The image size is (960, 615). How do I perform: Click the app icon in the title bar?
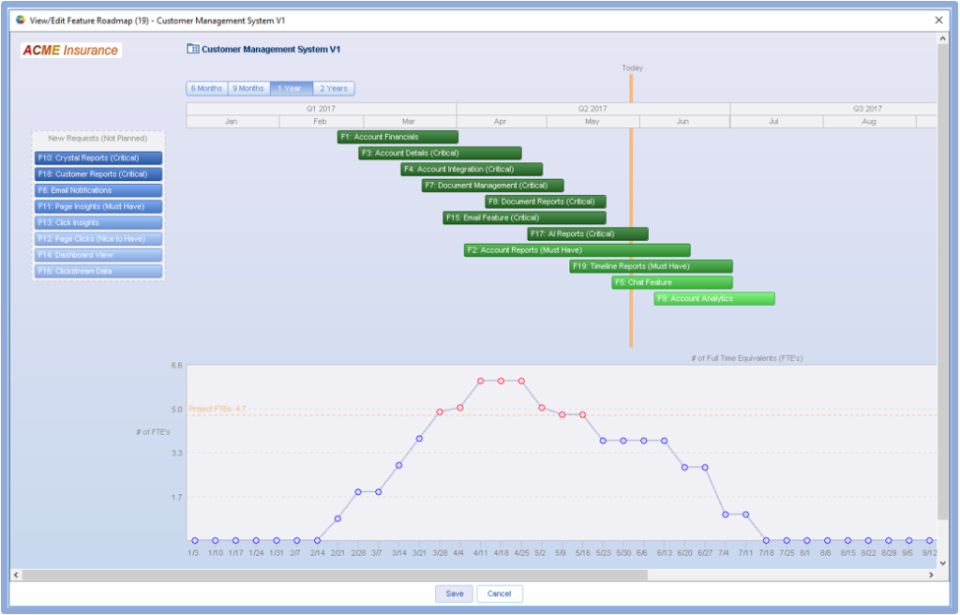20,20
